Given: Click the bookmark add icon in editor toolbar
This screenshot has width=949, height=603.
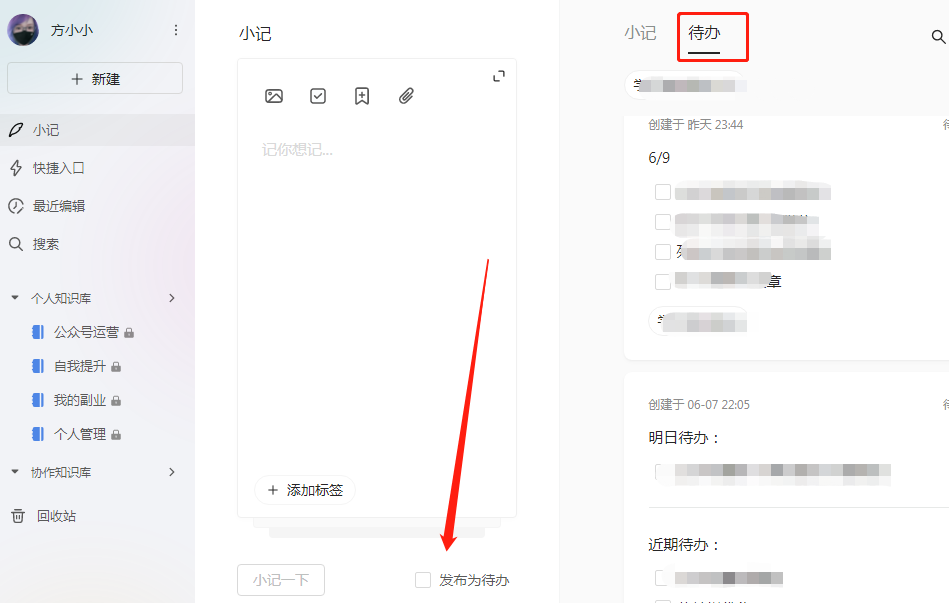Looking at the screenshot, I should tap(362, 96).
